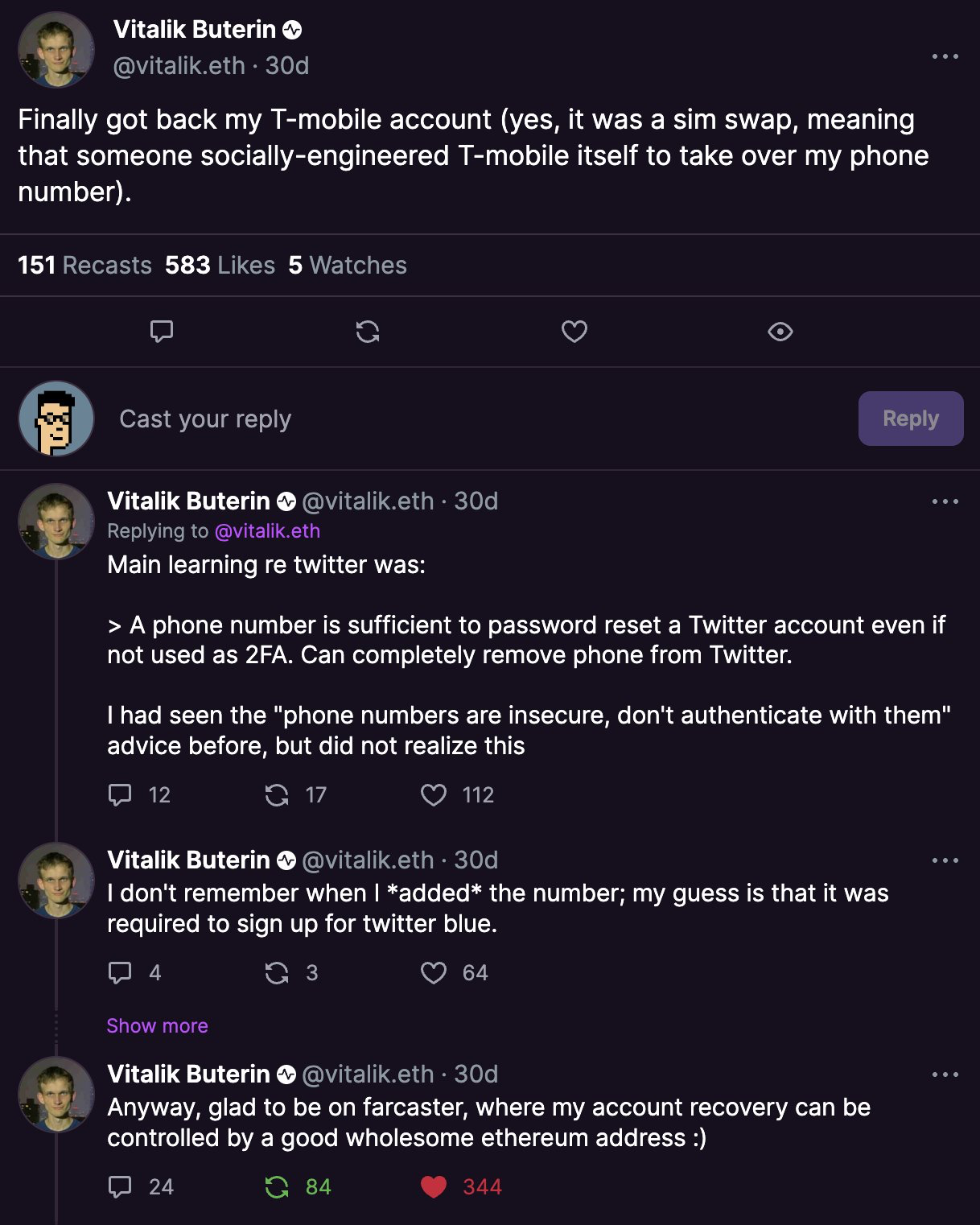Screen dimensions: 980x1225
Task: Toggle the watch eye icon on main cast
Action: [780, 332]
